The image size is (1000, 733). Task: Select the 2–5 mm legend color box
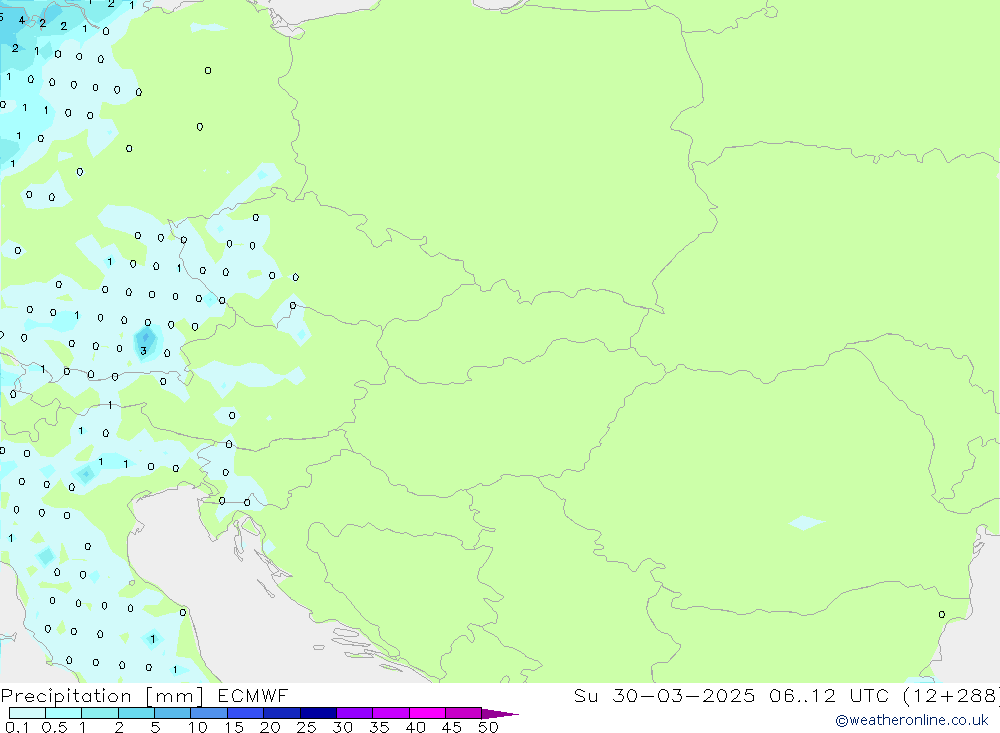point(136,713)
